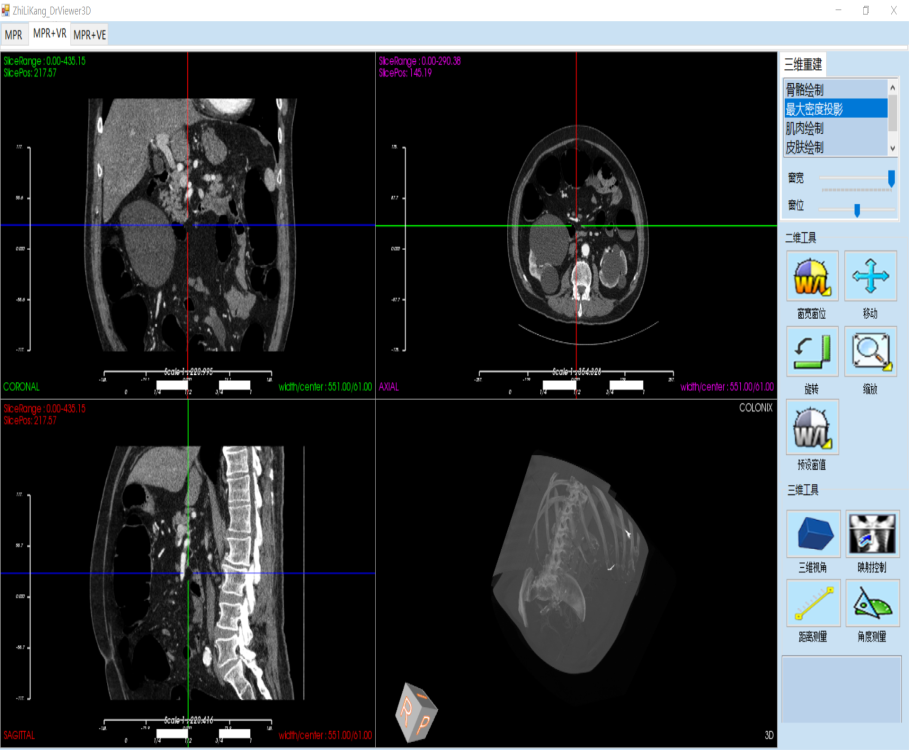The height and width of the screenshot is (750, 909).
Task: Select 骨骼绘制 in the rendering list
Action: 835,89
